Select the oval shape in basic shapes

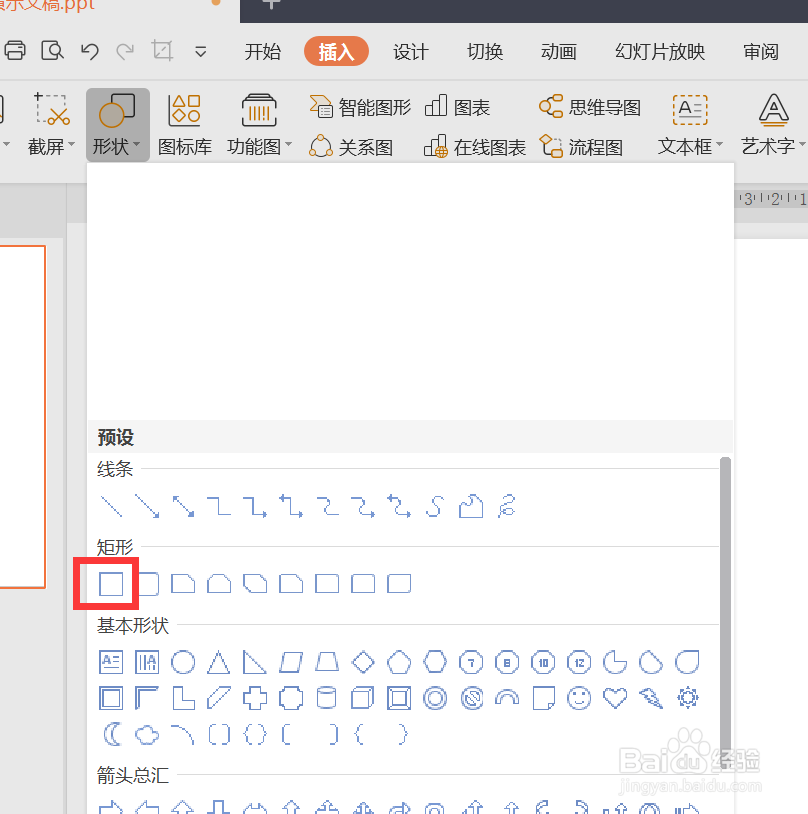coord(183,662)
